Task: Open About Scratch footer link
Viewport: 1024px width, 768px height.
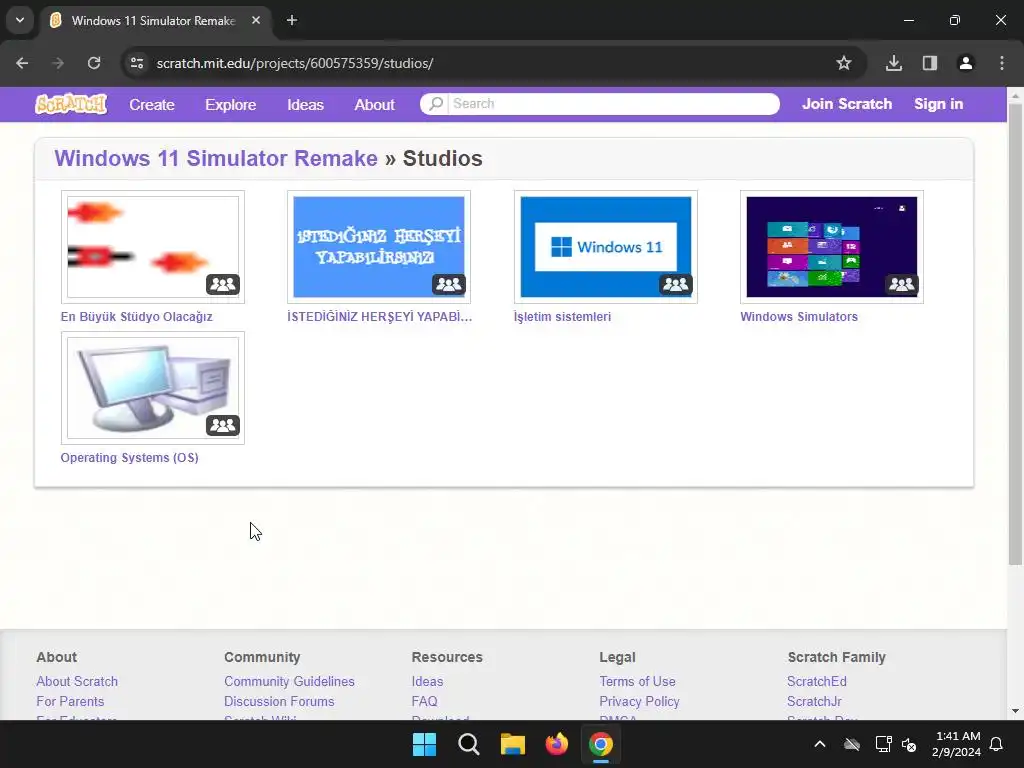Action: coord(77,681)
